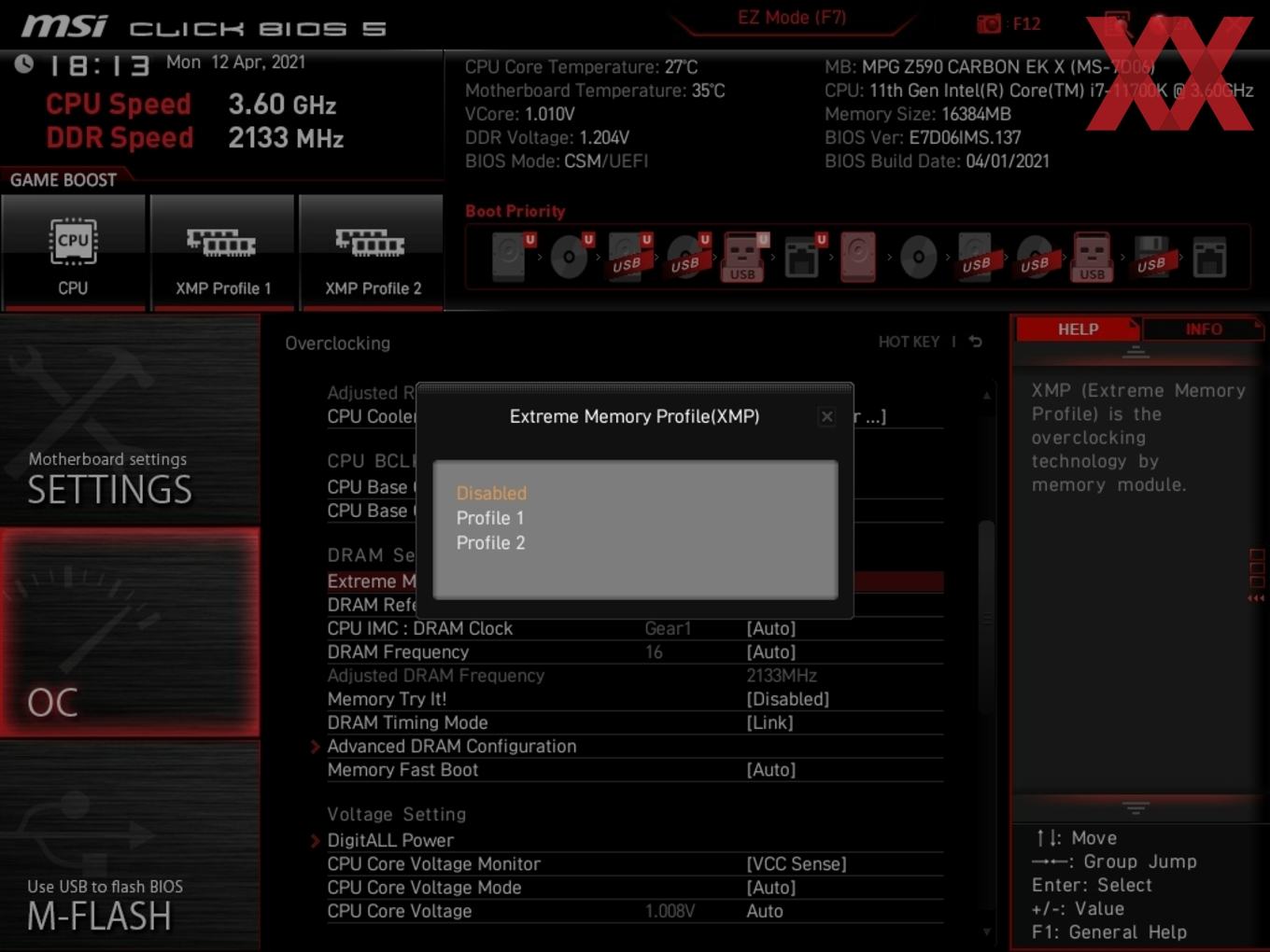The height and width of the screenshot is (952, 1270).
Task: Open the SETTINGS motherboard settings section
Action: click(x=130, y=420)
